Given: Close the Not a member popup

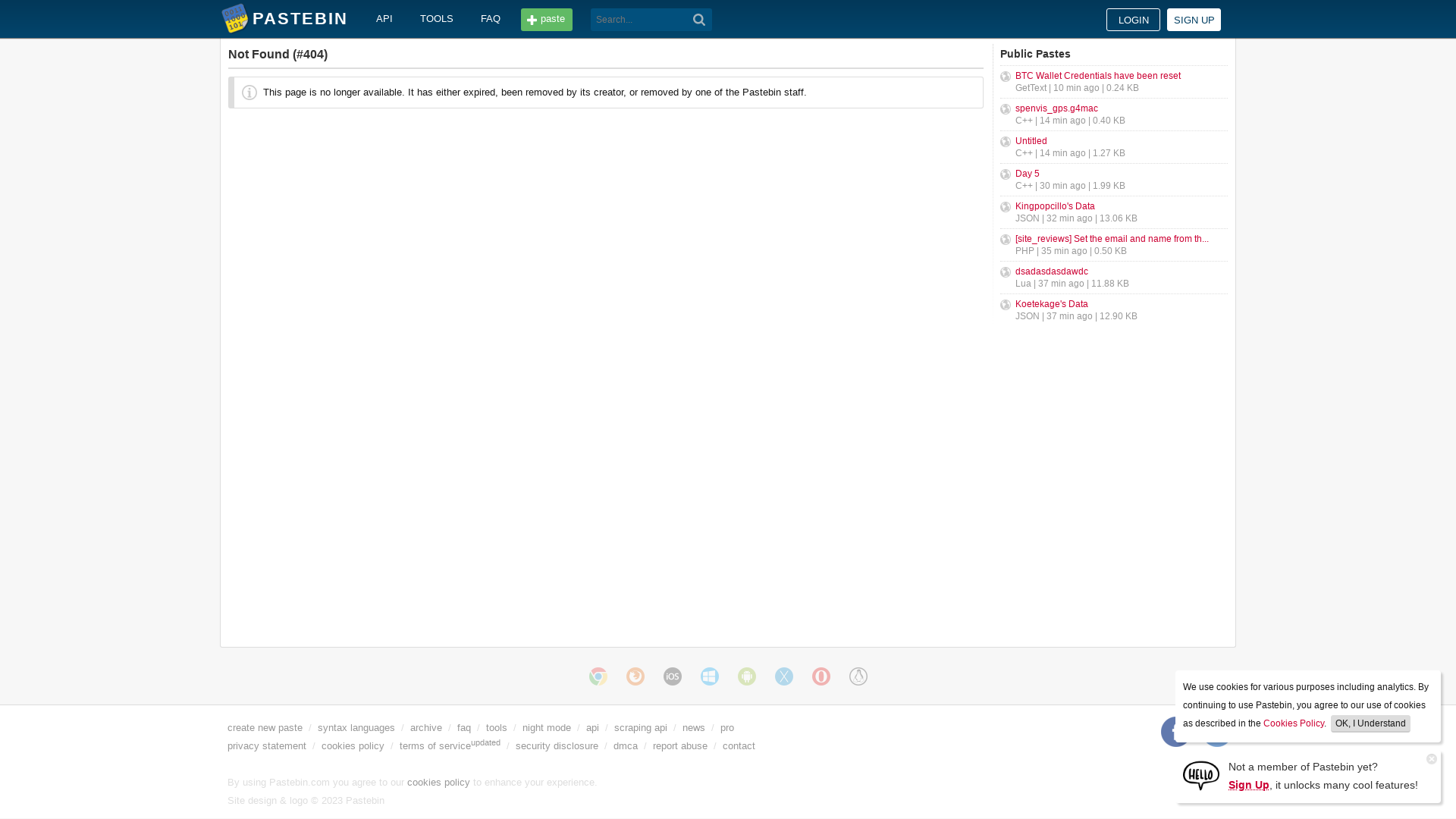Looking at the screenshot, I should (x=1432, y=759).
